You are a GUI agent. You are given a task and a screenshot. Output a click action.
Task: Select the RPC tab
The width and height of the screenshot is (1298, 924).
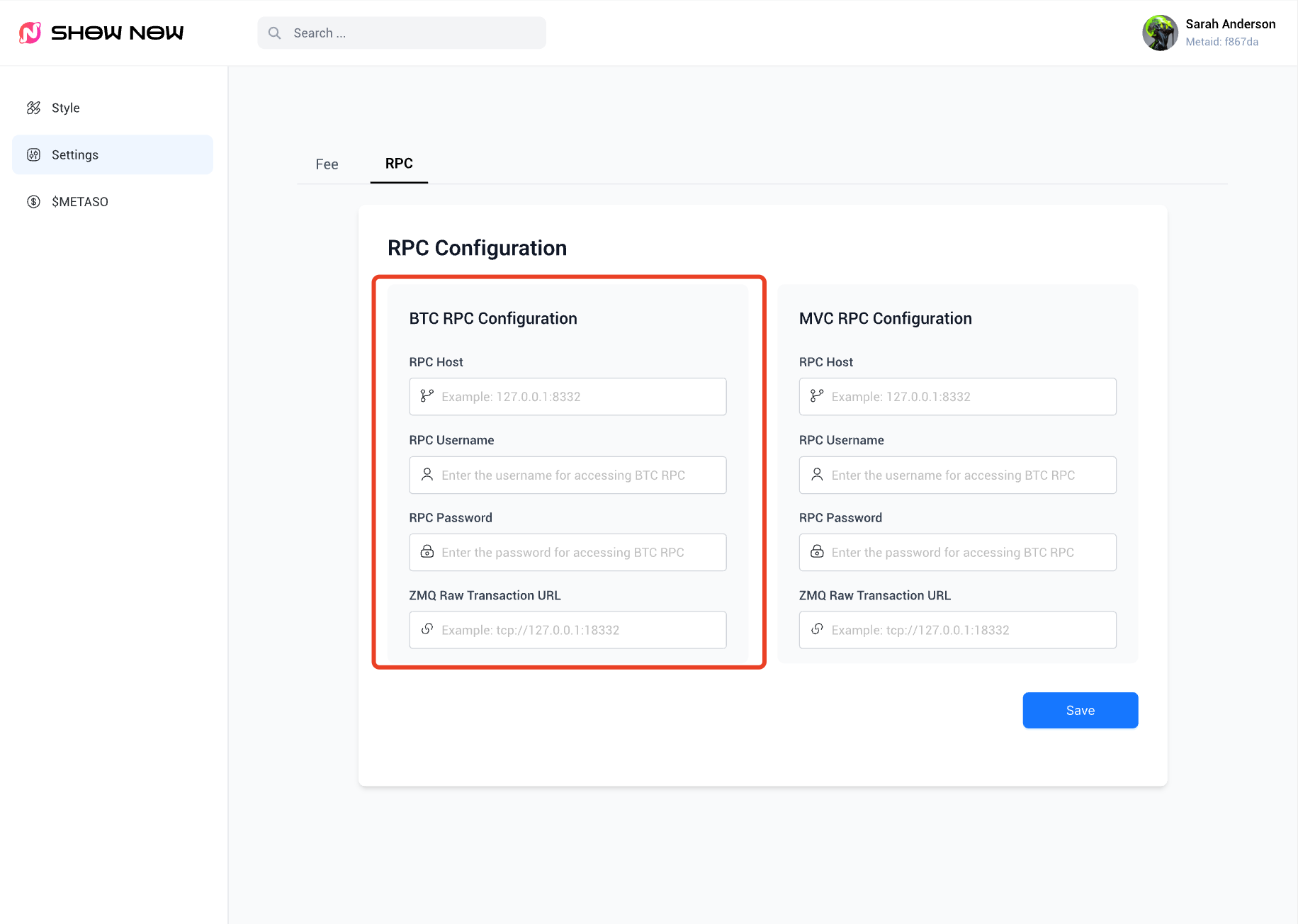click(x=399, y=164)
